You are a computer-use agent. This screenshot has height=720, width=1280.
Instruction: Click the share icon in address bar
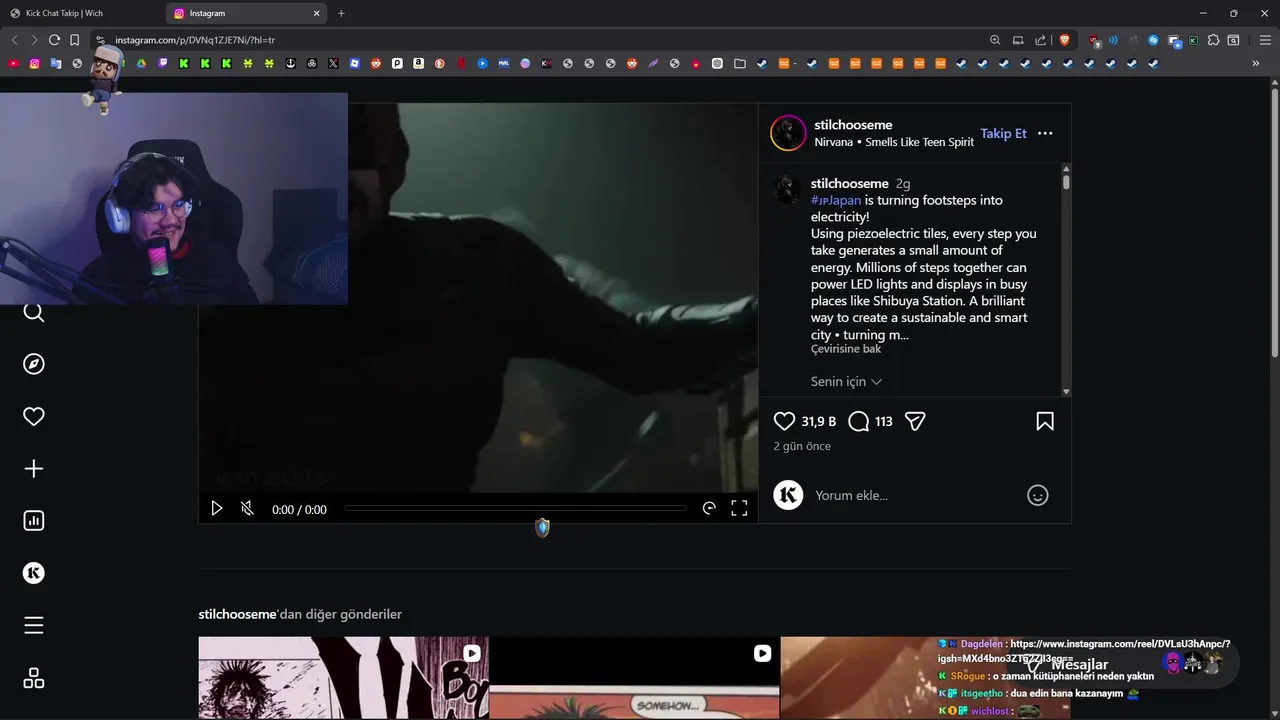click(1040, 40)
